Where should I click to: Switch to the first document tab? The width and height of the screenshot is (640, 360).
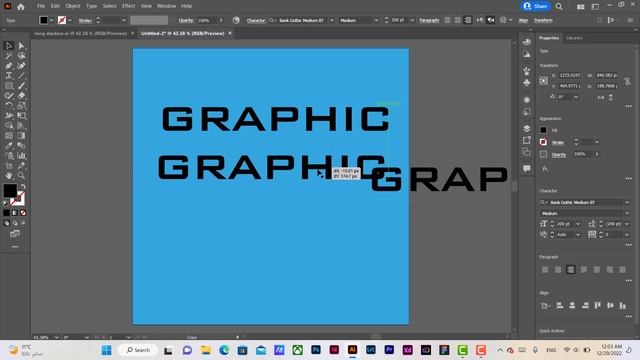[81, 33]
